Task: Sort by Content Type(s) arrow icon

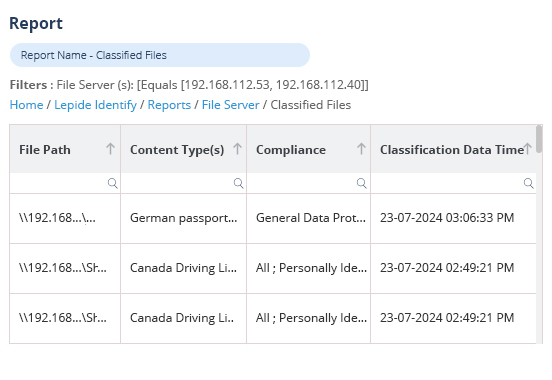Action: pos(237,149)
